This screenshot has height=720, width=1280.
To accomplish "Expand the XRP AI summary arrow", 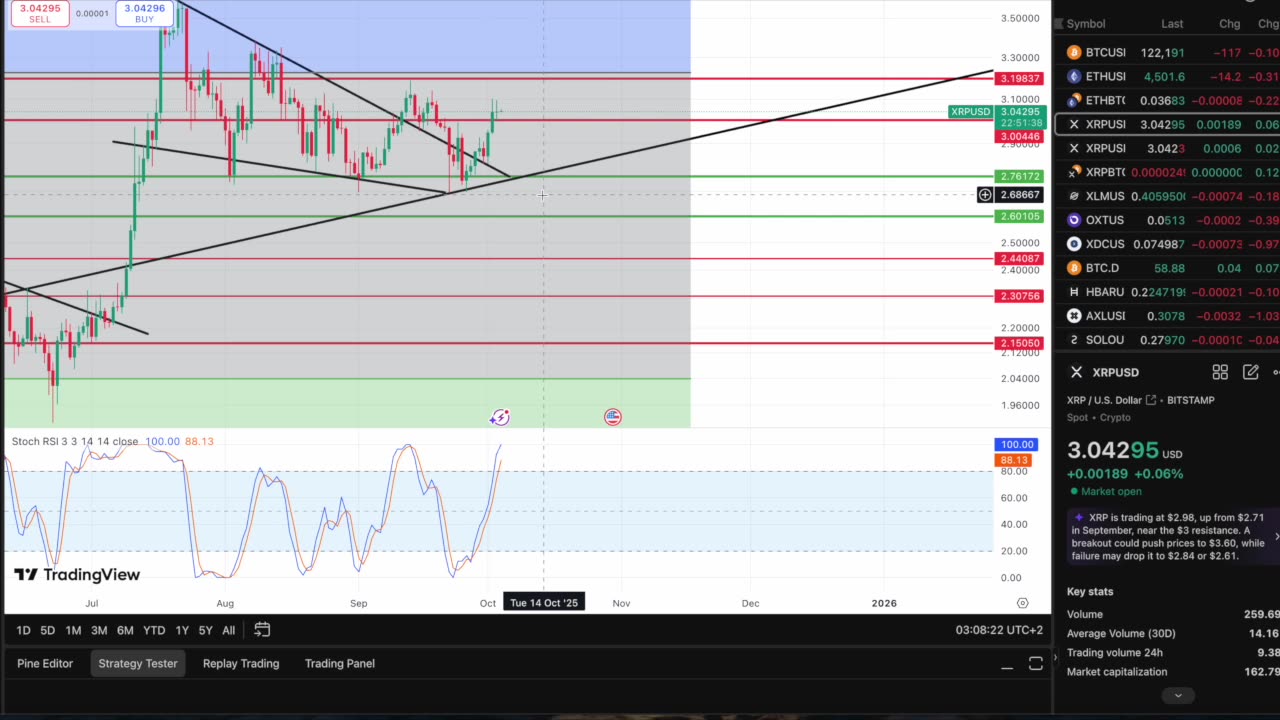I will 1276,537.
